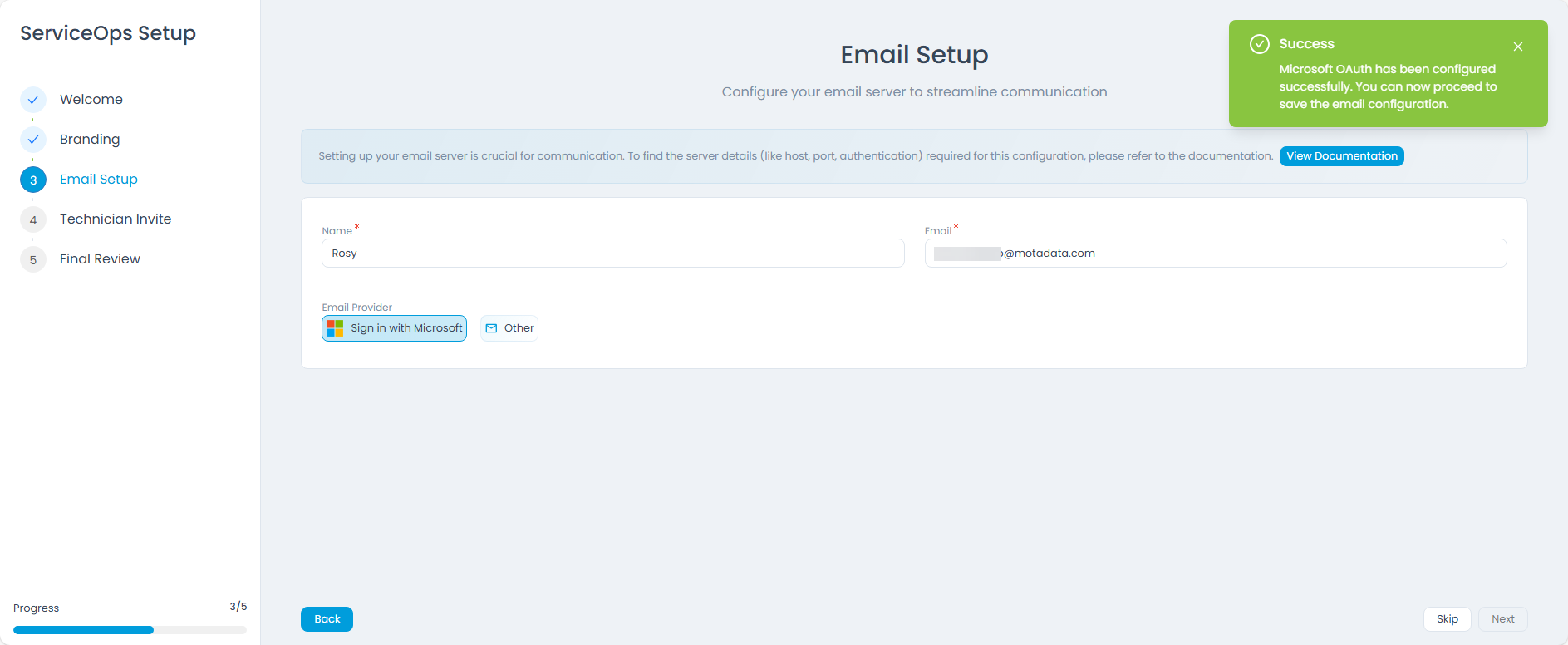Image resolution: width=1568 pixels, height=645 pixels.
Task: Open the Technician Invite step
Action: (x=116, y=219)
